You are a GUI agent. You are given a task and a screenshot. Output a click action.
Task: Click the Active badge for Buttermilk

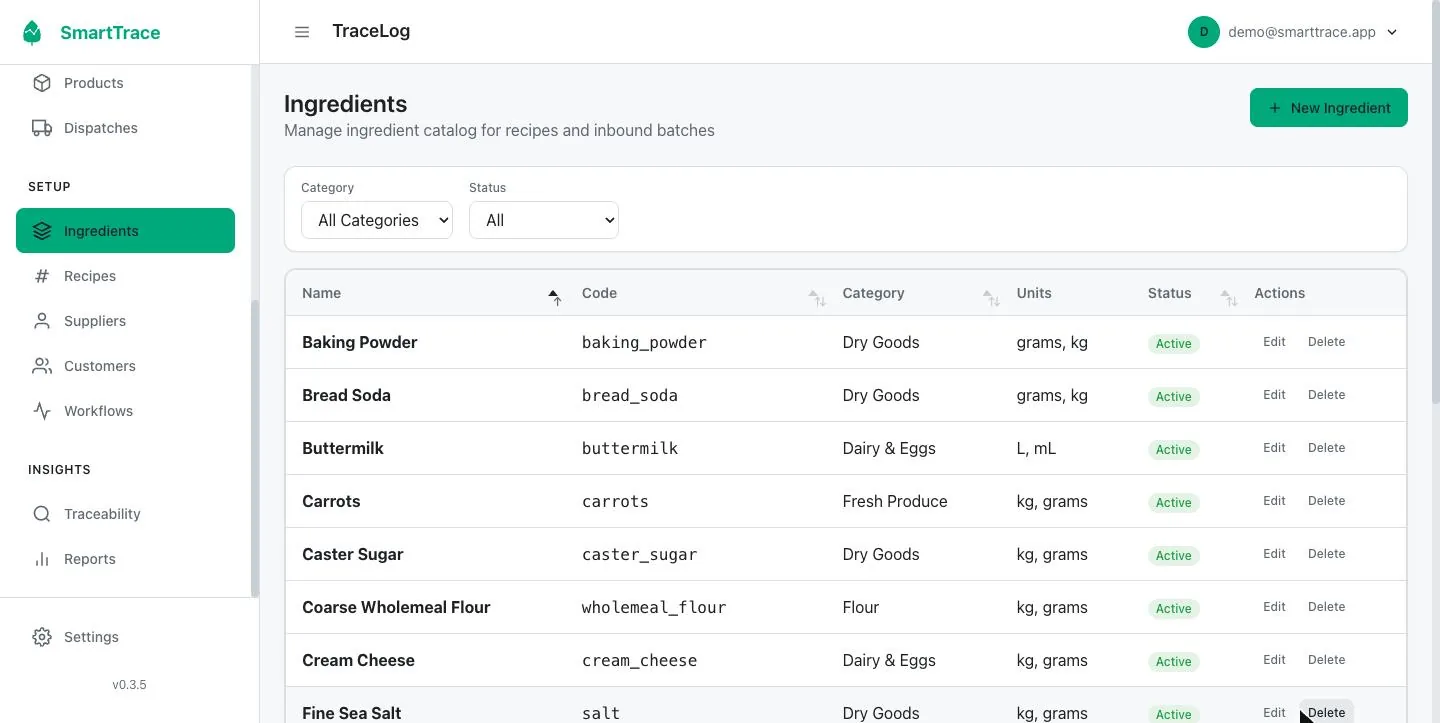pos(1173,449)
